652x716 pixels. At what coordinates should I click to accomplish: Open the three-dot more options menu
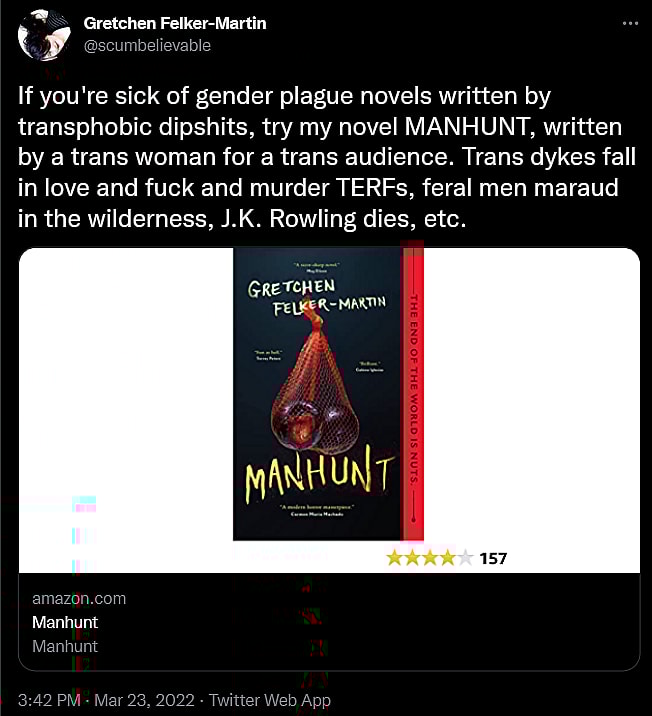click(x=630, y=23)
